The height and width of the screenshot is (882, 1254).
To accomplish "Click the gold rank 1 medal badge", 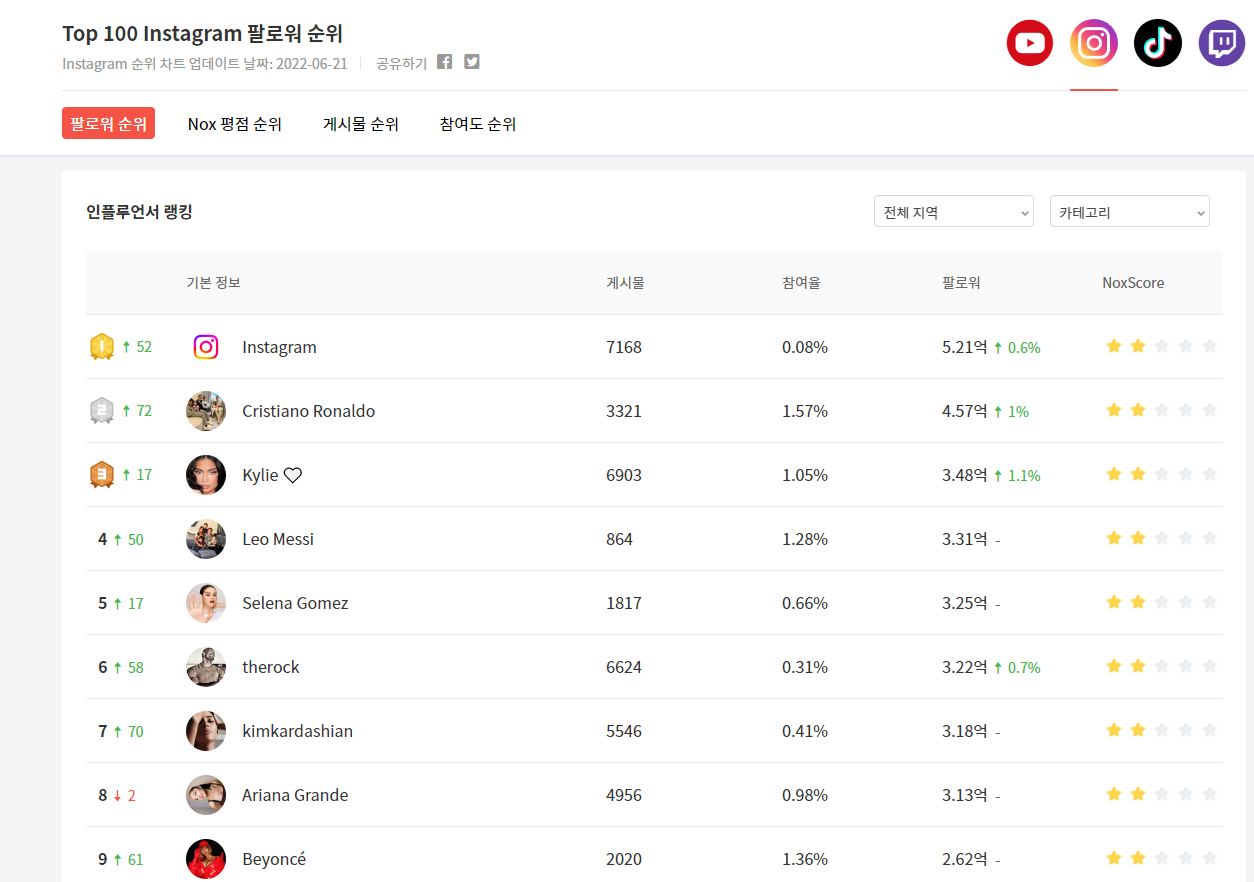I will click(x=102, y=347).
